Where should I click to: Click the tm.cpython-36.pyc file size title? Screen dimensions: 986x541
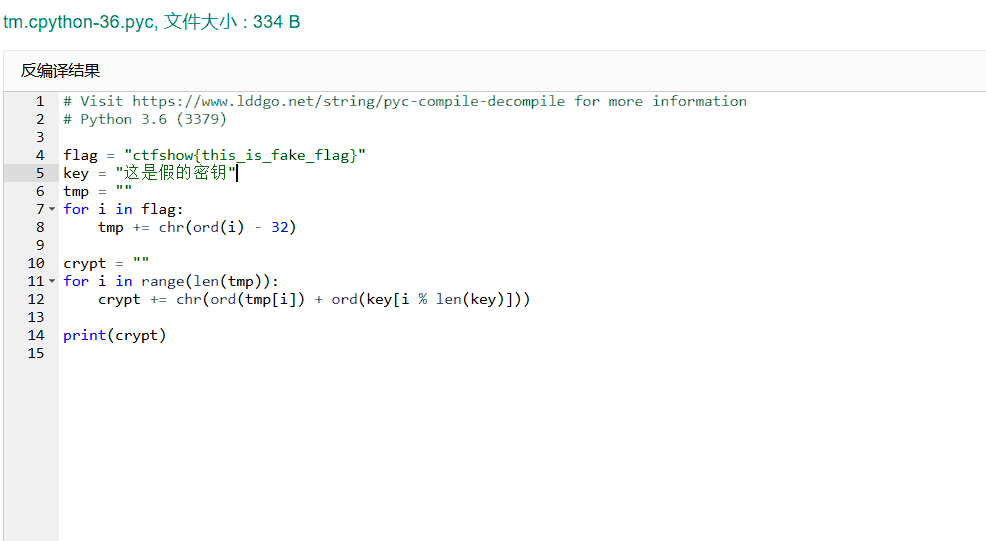[152, 22]
